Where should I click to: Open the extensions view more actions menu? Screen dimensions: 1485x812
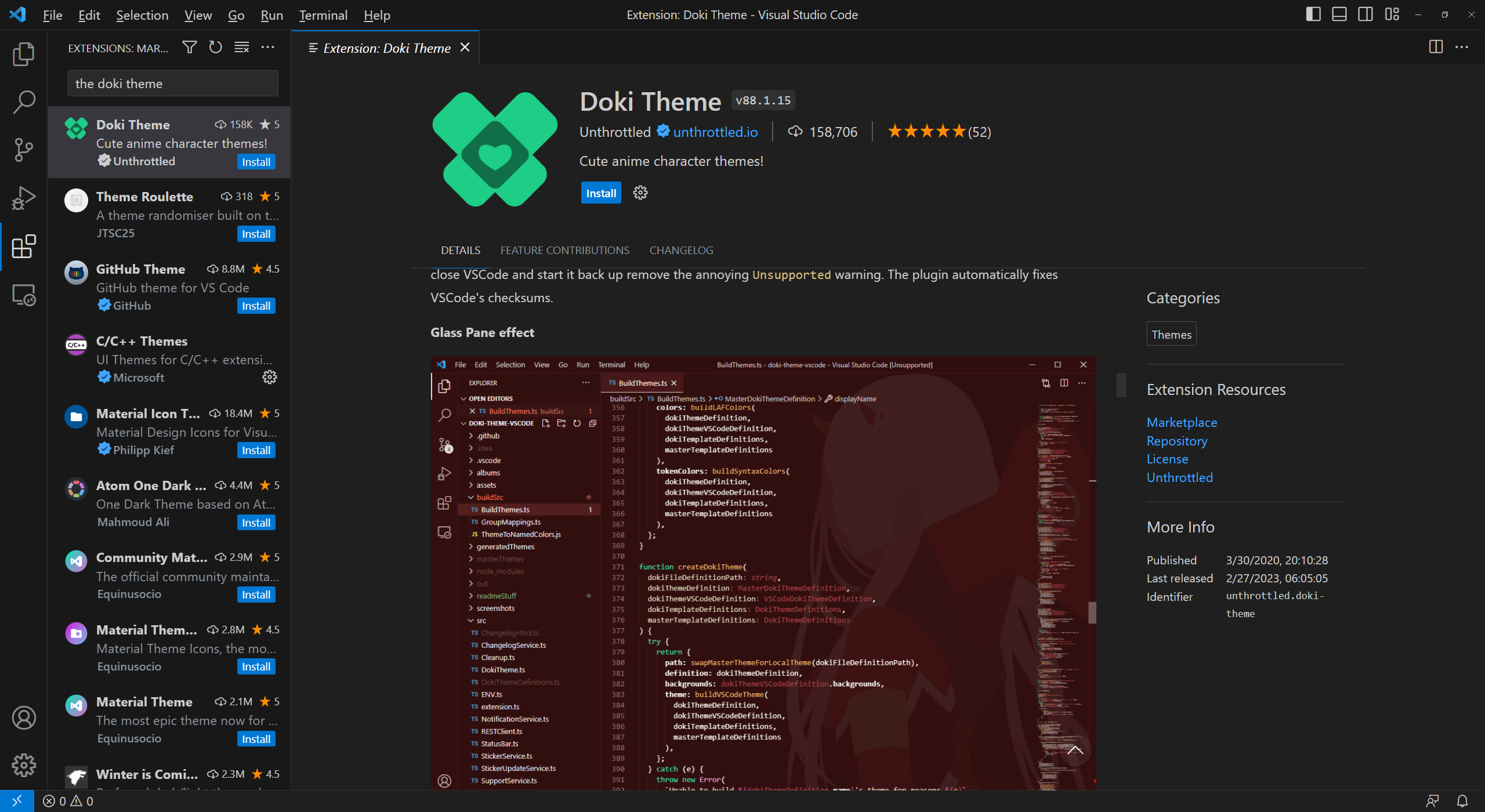coord(267,48)
